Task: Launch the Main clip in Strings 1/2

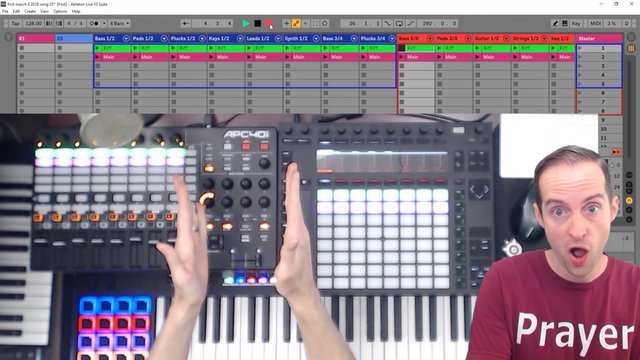Action: [516, 57]
